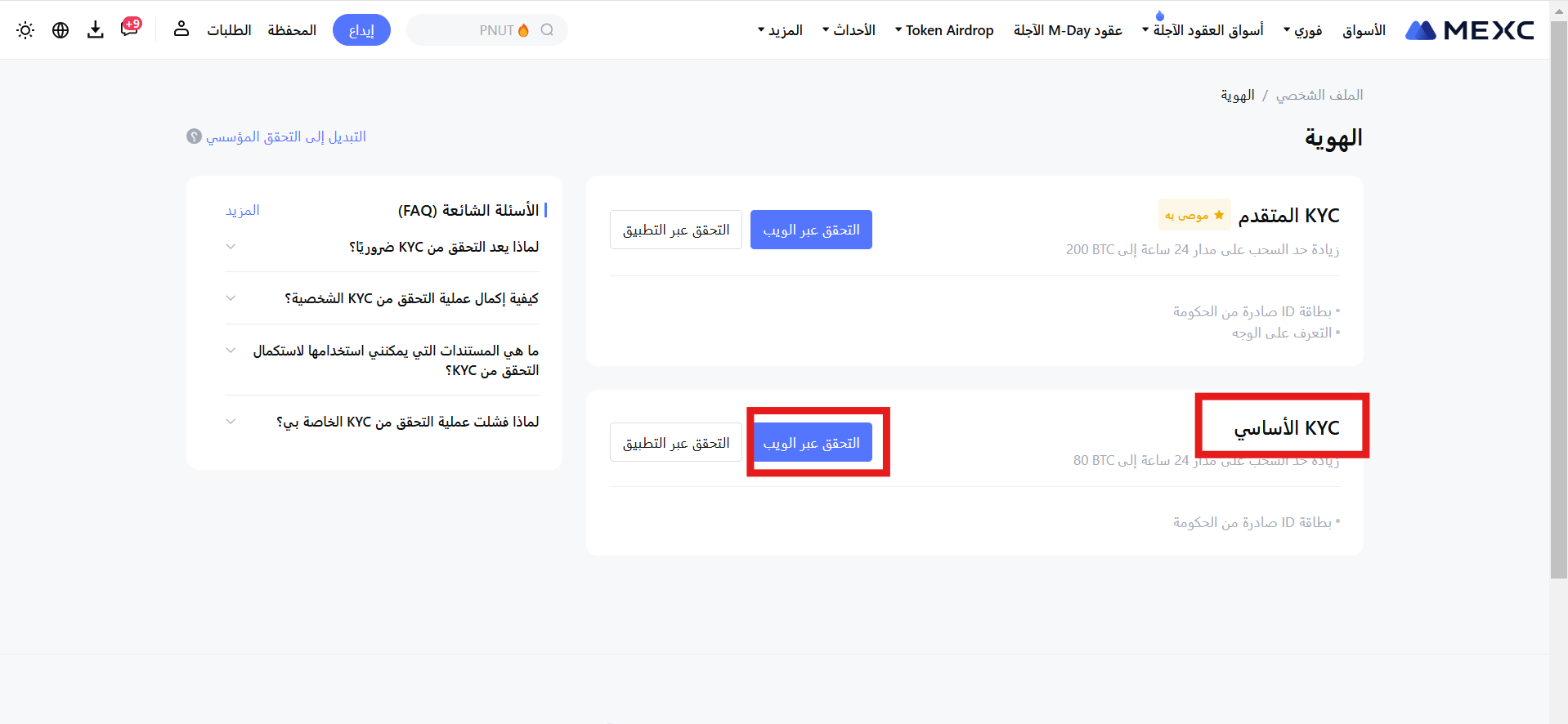The height and width of the screenshot is (724, 1568).
Task: Open the الطلبات orders menu
Action: click(x=229, y=30)
